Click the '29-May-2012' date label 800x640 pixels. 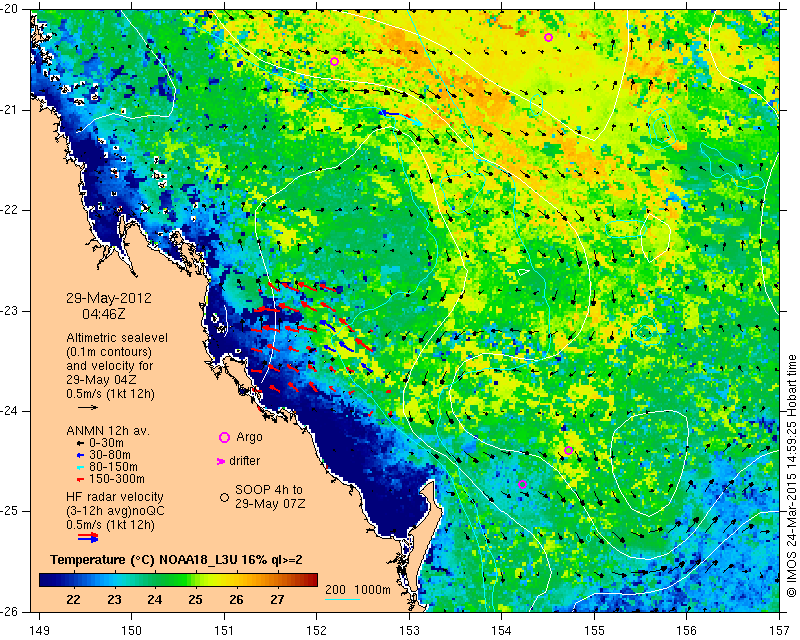coord(109,298)
